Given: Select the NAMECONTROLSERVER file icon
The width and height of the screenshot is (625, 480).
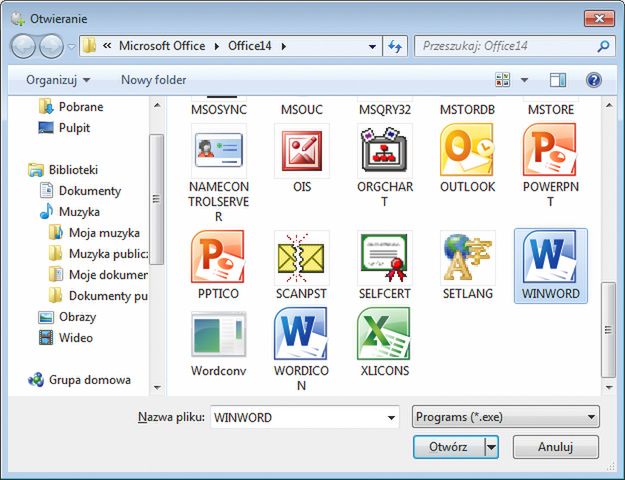Looking at the screenshot, I should (x=219, y=150).
